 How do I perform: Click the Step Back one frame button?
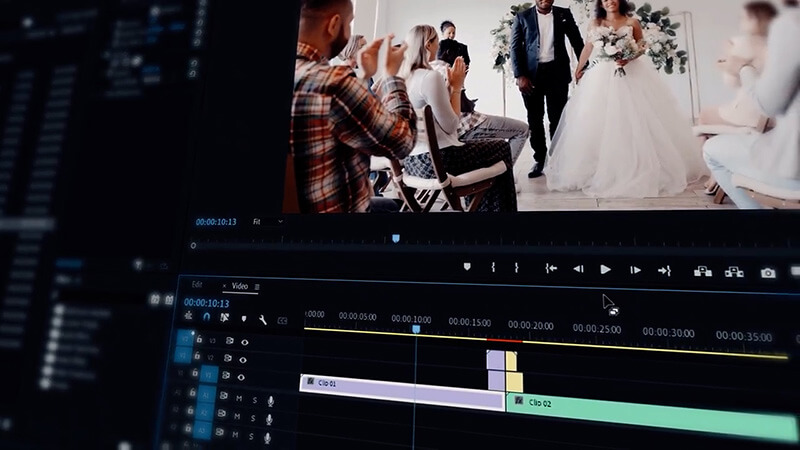[578, 269]
